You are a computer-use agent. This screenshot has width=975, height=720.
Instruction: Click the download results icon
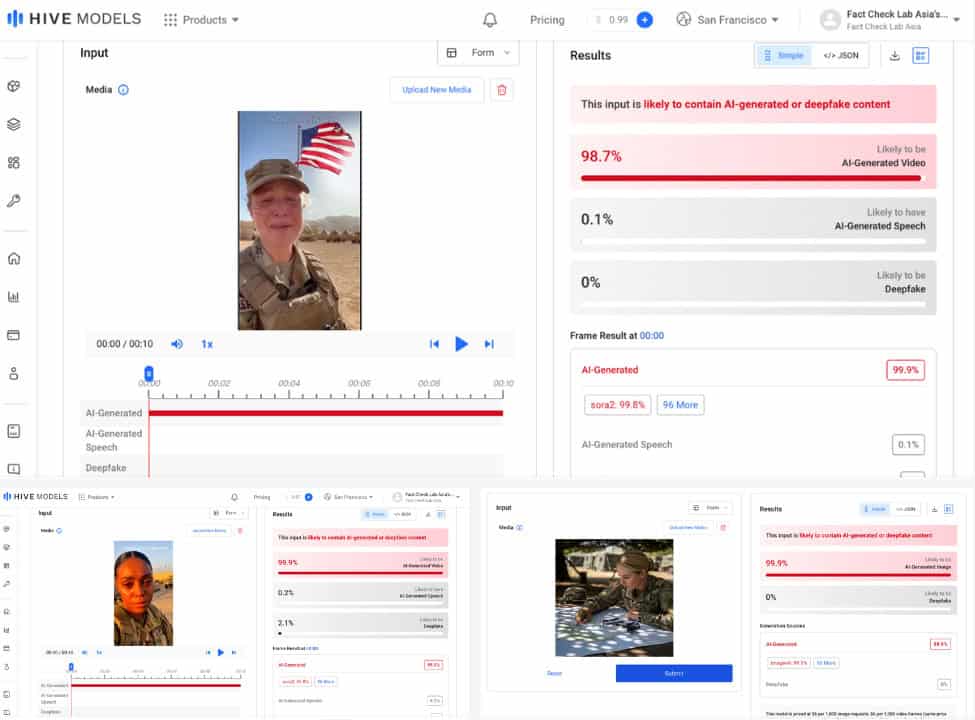[x=894, y=55]
